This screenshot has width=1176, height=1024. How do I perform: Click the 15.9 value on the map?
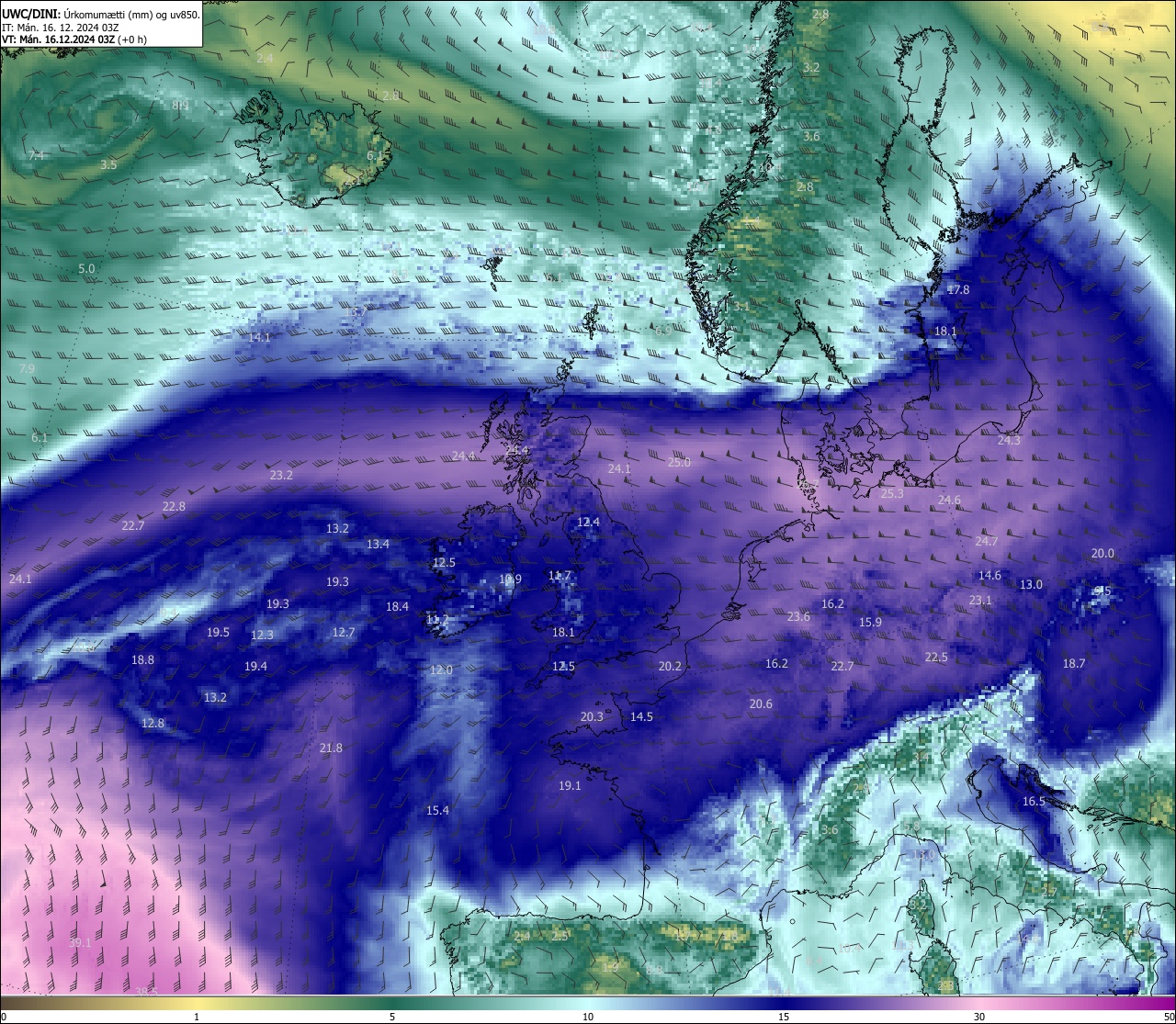click(x=870, y=622)
